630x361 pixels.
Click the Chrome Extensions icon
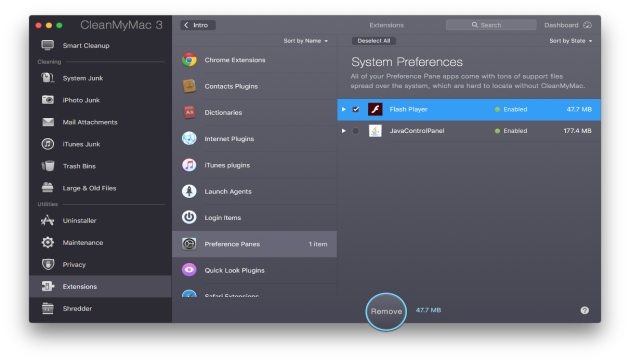click(189, 59)
